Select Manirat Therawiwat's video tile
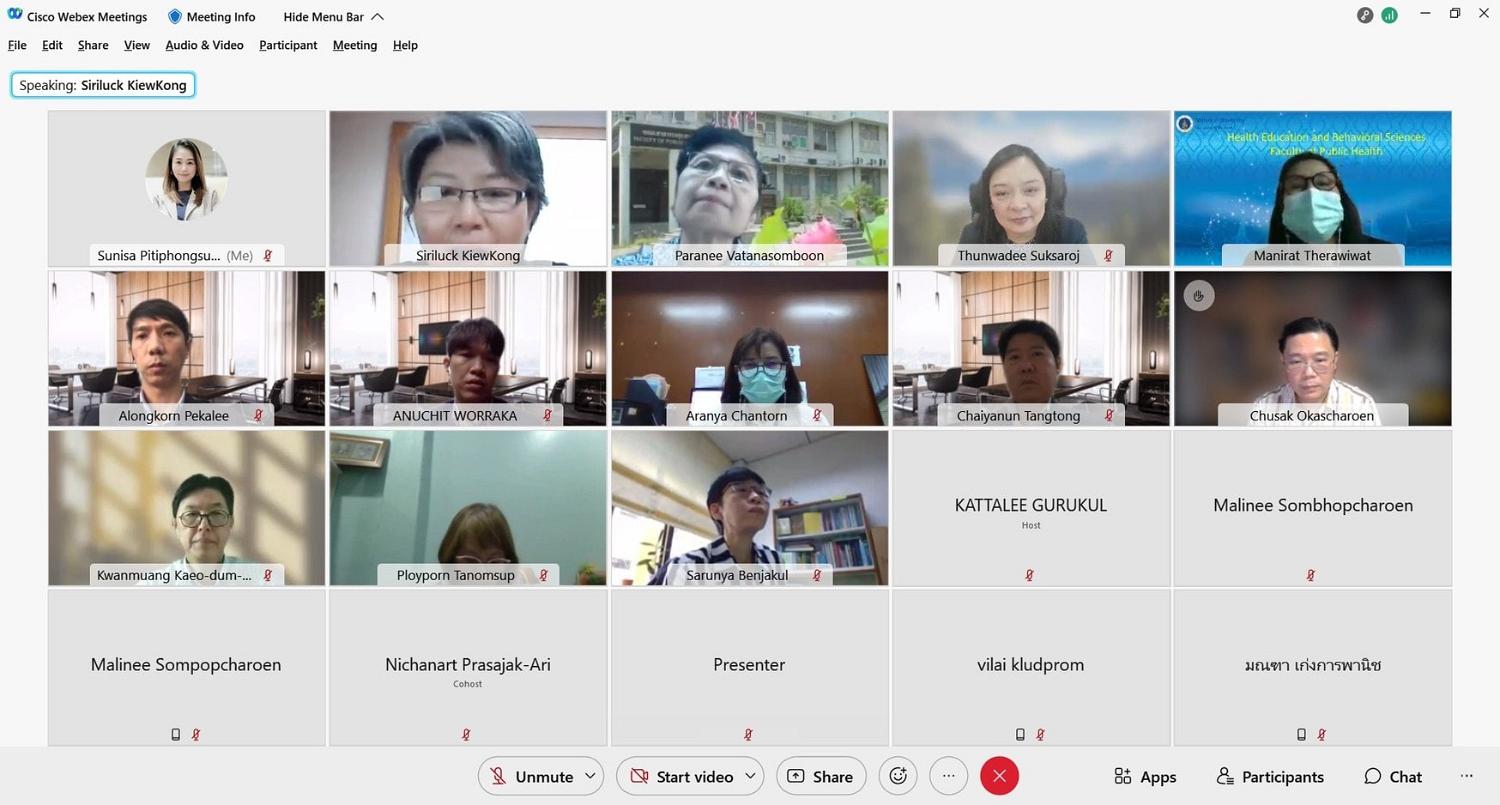The width and height of the screenshot is (1500, 805). pos(1313,188)
